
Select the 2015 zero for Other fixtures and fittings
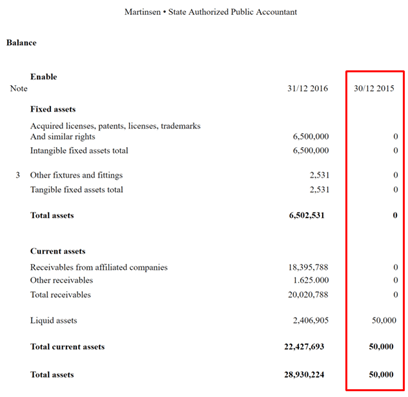[396, 175]
